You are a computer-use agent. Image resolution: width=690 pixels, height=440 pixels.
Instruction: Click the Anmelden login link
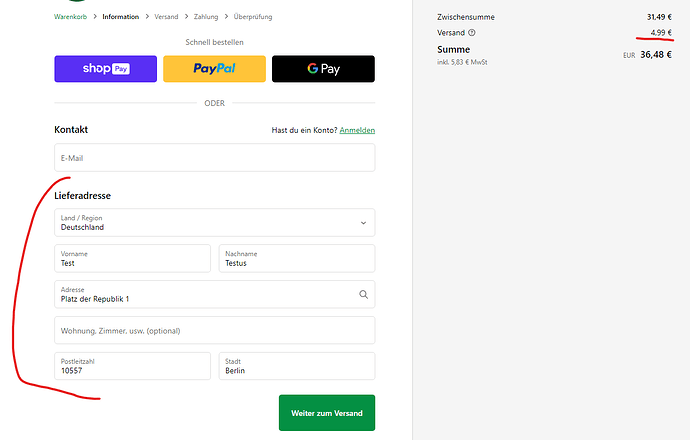pyautogui.click(x=357, y=130)
